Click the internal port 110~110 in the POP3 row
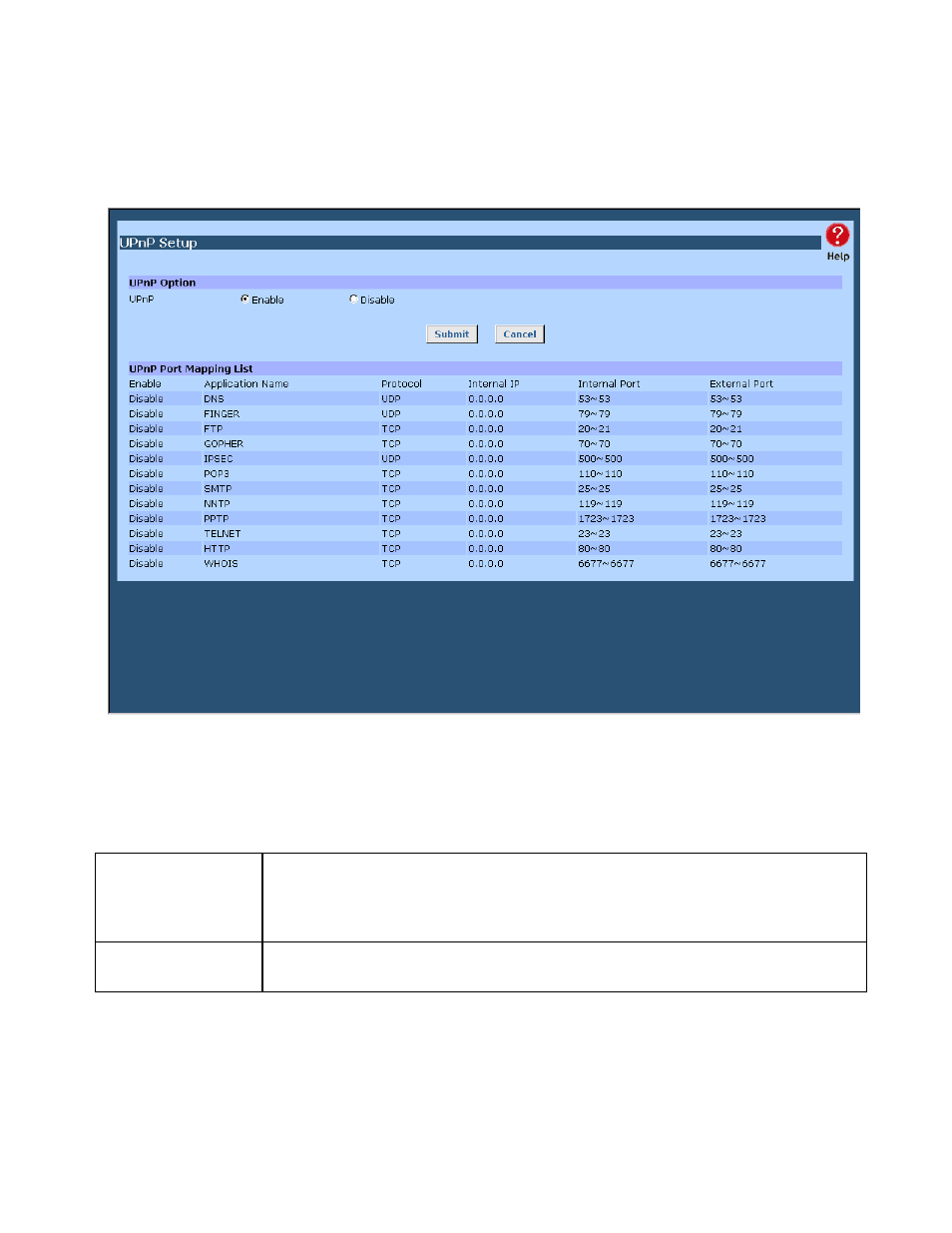The height and width of the screenshot is (1233, 952). pyautogui.click(x=600, y=474)
